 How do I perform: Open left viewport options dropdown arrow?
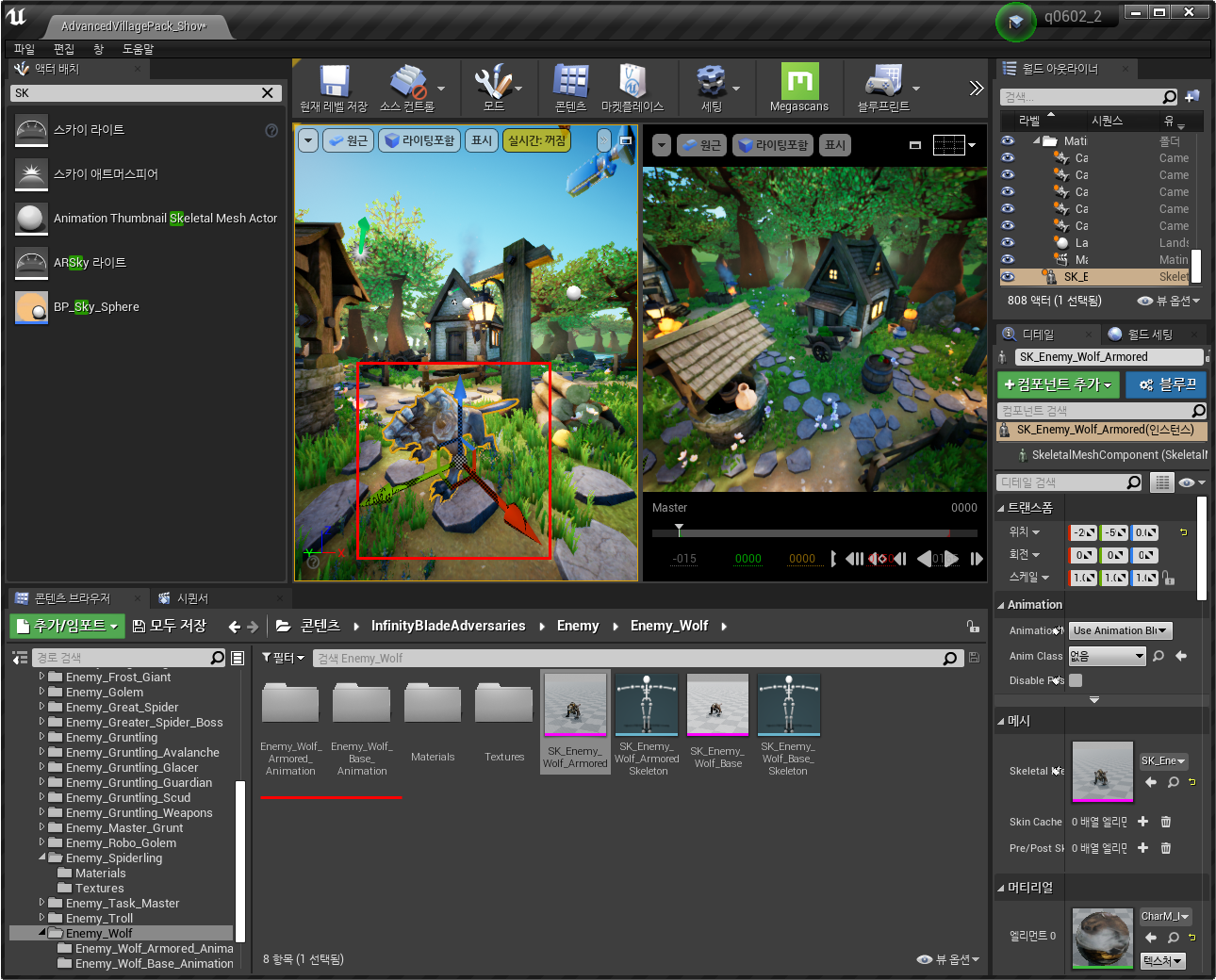(x=308, y=140)
